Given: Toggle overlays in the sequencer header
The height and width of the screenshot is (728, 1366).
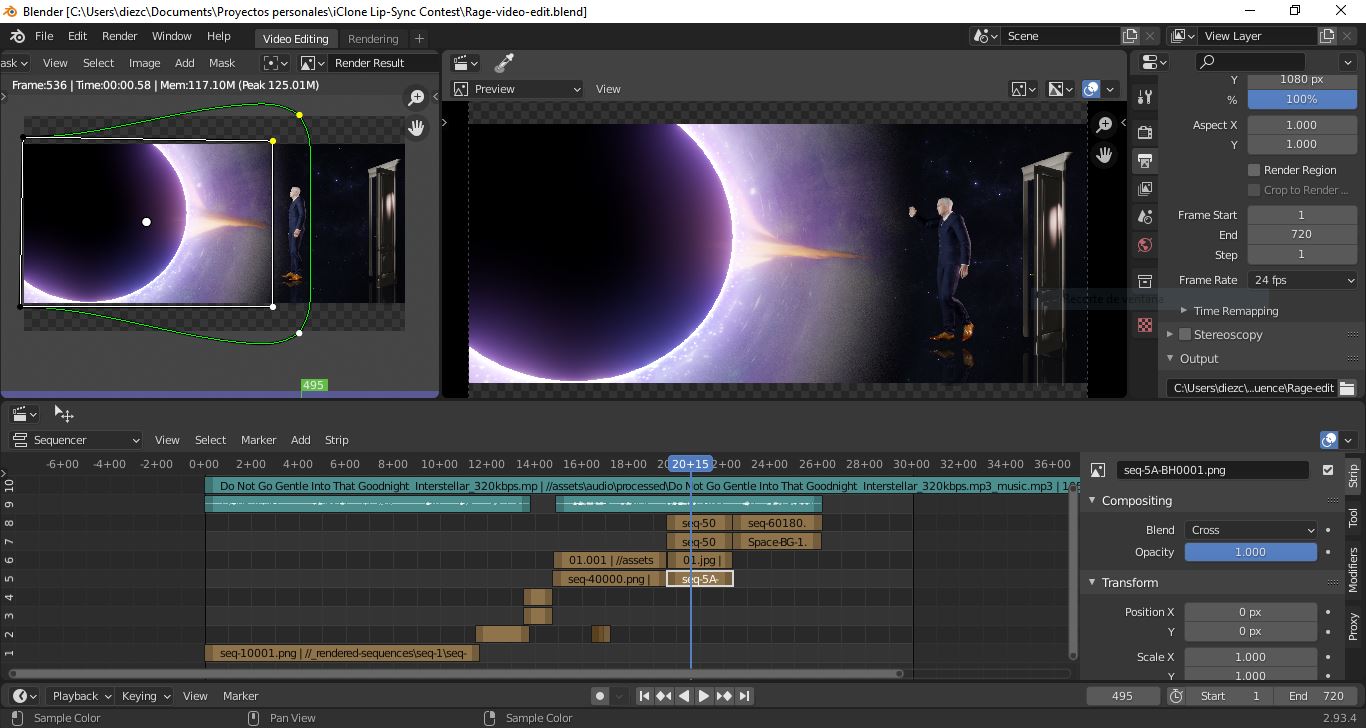Looking at the screenshot, I should tap(1329, 440).
